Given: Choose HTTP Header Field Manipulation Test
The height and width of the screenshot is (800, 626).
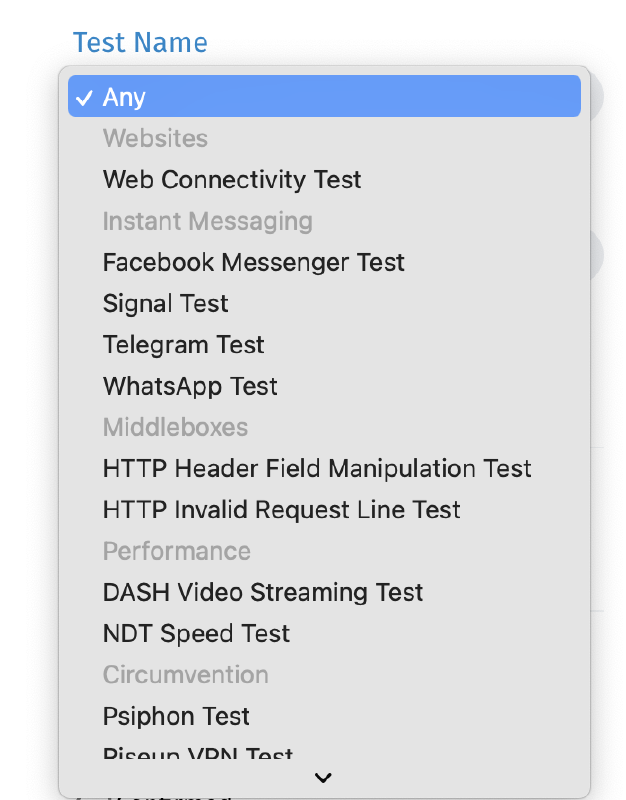Looking at the screenshot, I should 317,468.
